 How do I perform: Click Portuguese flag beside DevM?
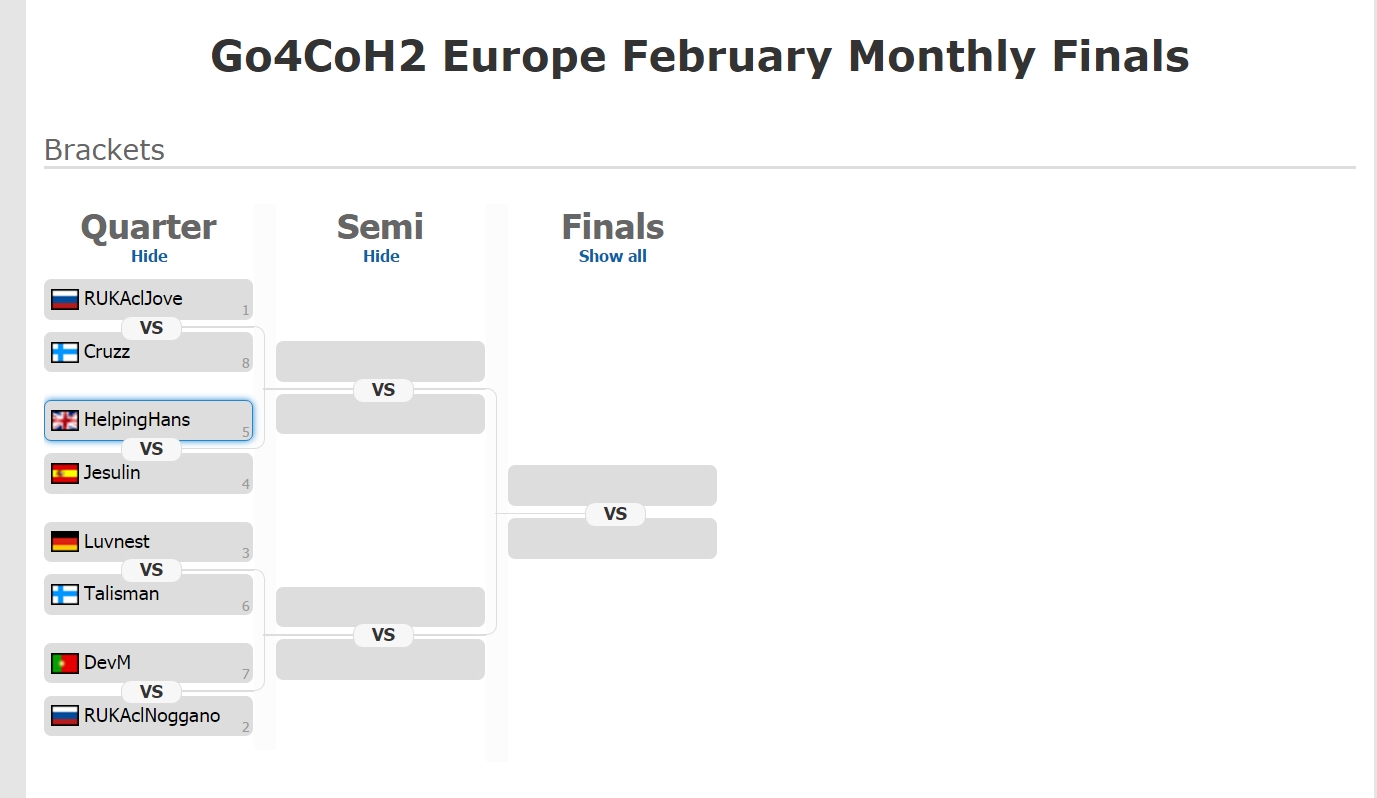65,663
